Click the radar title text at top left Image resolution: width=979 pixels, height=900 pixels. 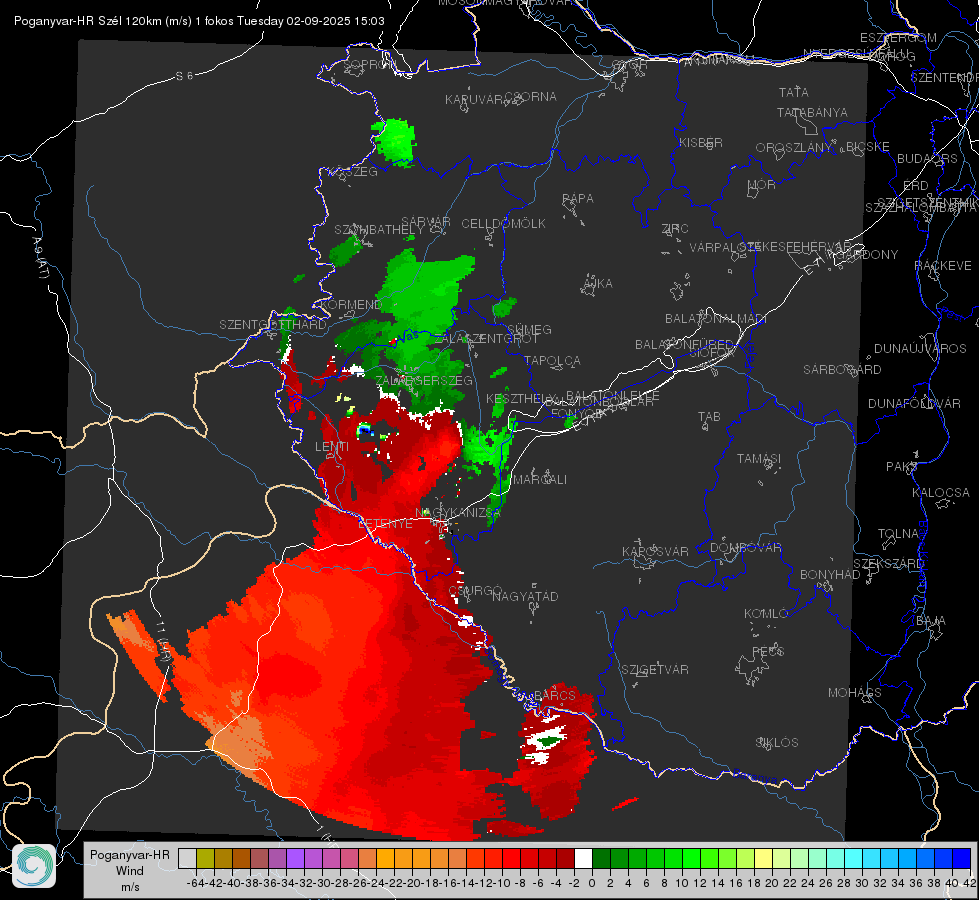point(199,21)
